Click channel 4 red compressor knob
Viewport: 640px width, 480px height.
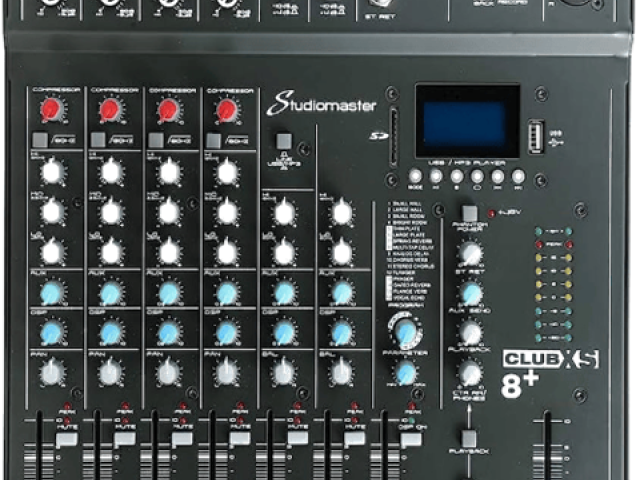pyautogui.click(x=227, y=109)
